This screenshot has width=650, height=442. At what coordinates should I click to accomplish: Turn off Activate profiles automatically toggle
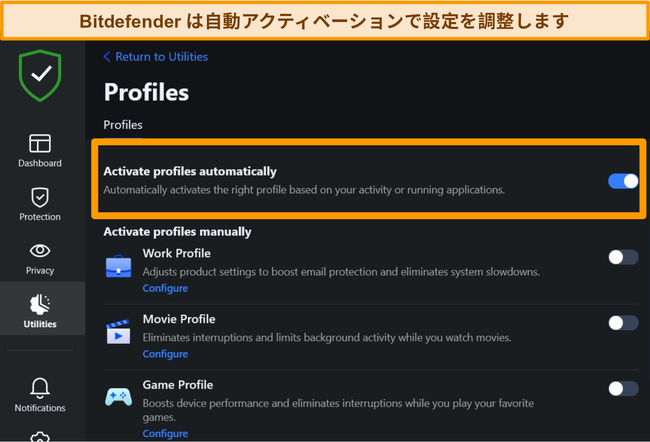(623, 181)
